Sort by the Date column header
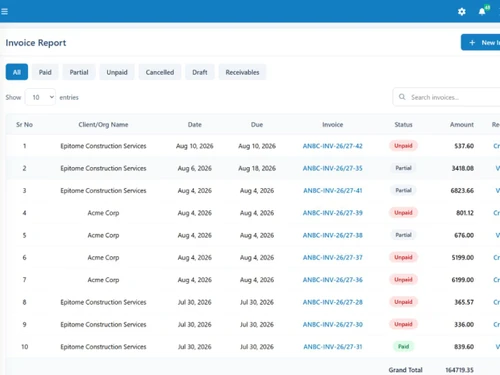 (x=195, y=125)
